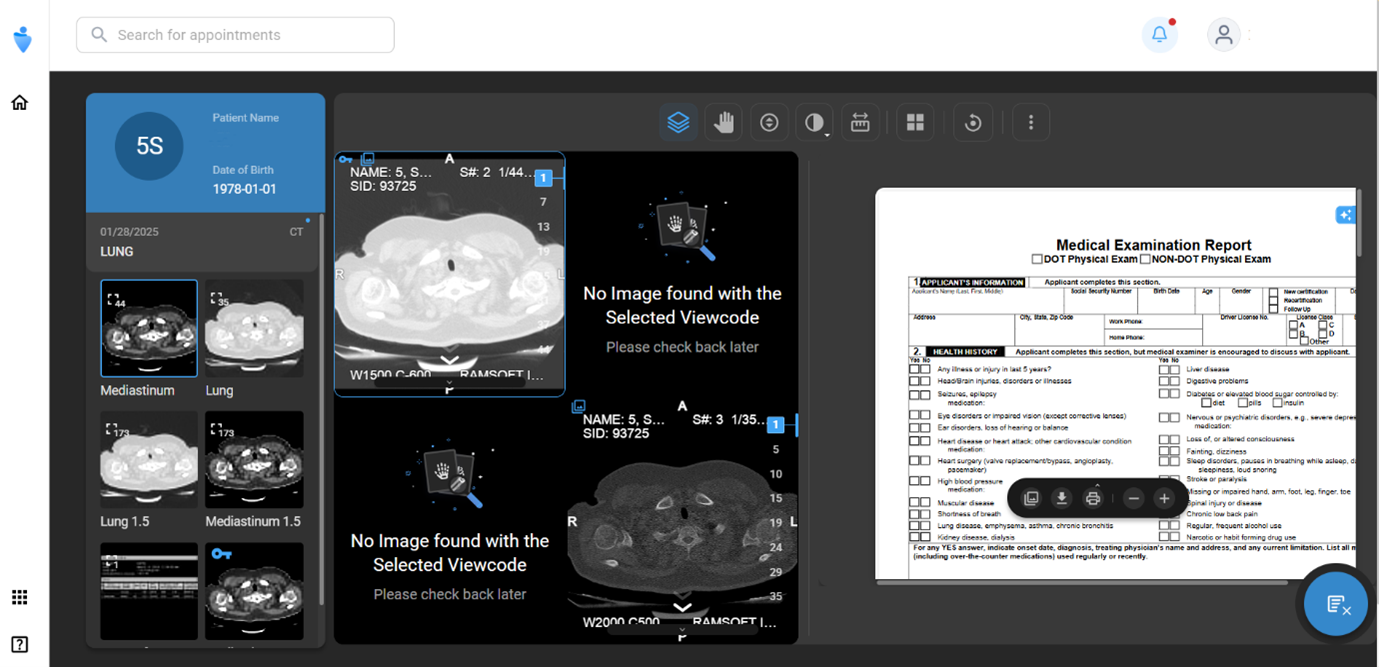Viewport: 1379px width, 667px height.
Task: Zoom in the document with plus button
Action: click(x=1164, y=498)
